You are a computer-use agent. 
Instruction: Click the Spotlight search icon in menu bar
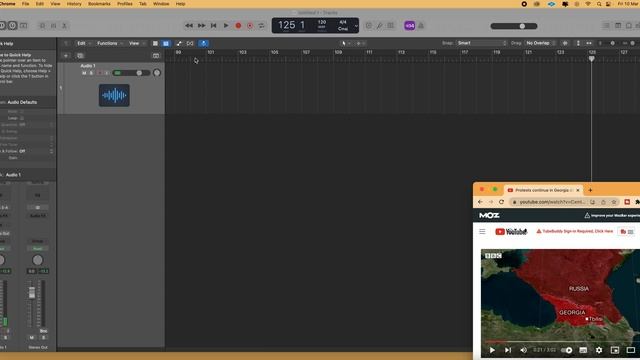pyautogui.click(x=599, y=4)
